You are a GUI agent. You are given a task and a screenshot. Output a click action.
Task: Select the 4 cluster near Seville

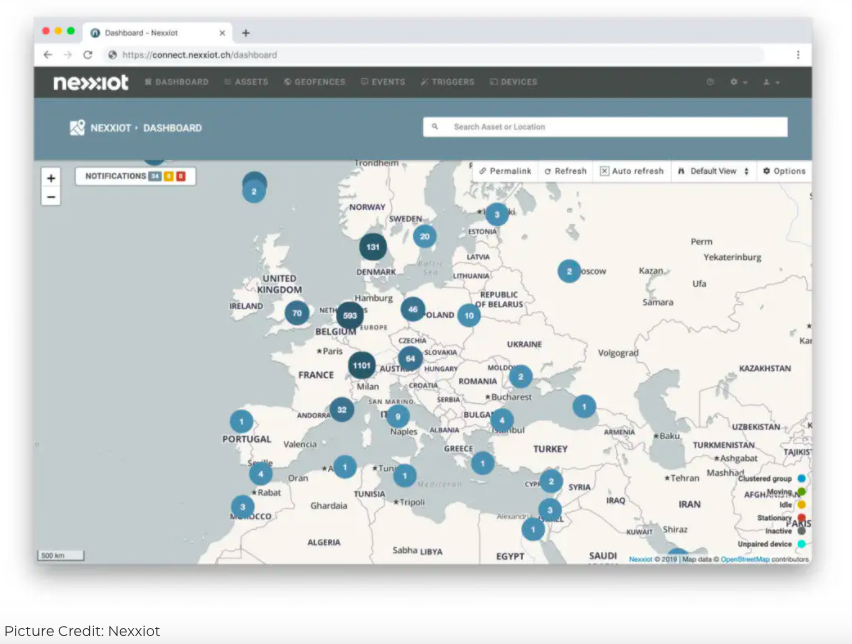(x=261, y=474)
